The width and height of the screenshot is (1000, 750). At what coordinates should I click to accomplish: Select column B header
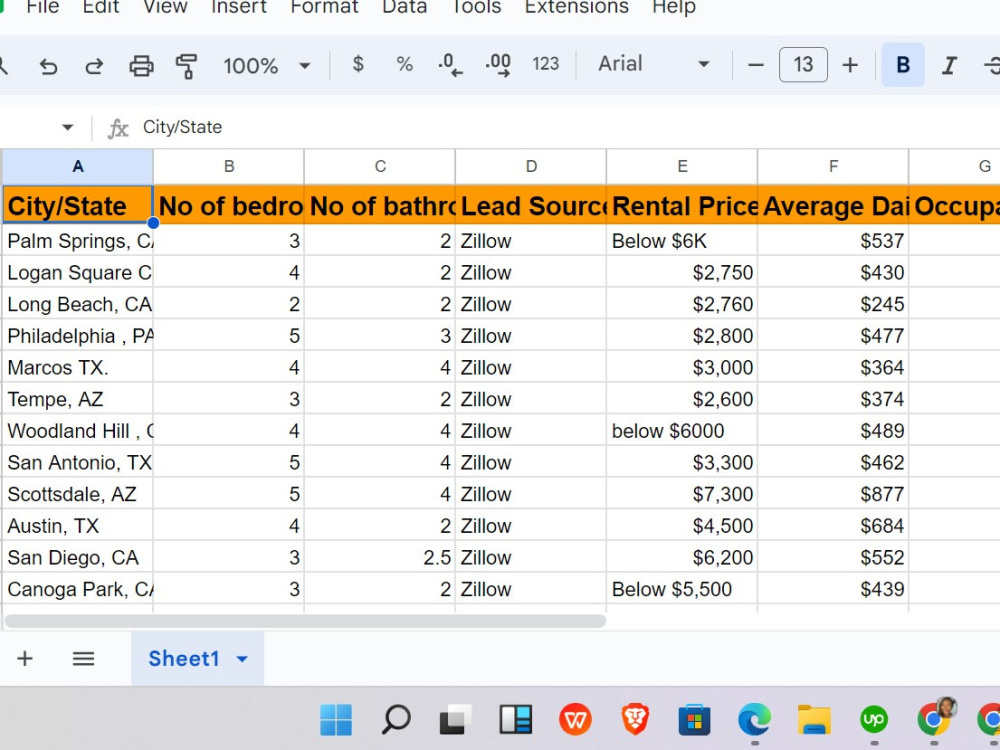point(229,166)
